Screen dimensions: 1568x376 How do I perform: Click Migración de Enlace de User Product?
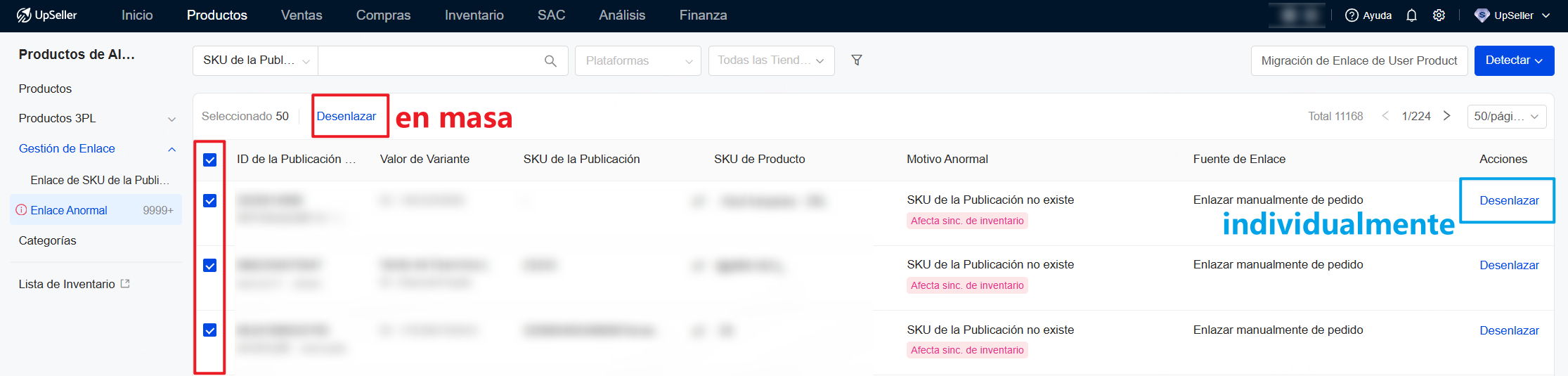pos(1359,61)
